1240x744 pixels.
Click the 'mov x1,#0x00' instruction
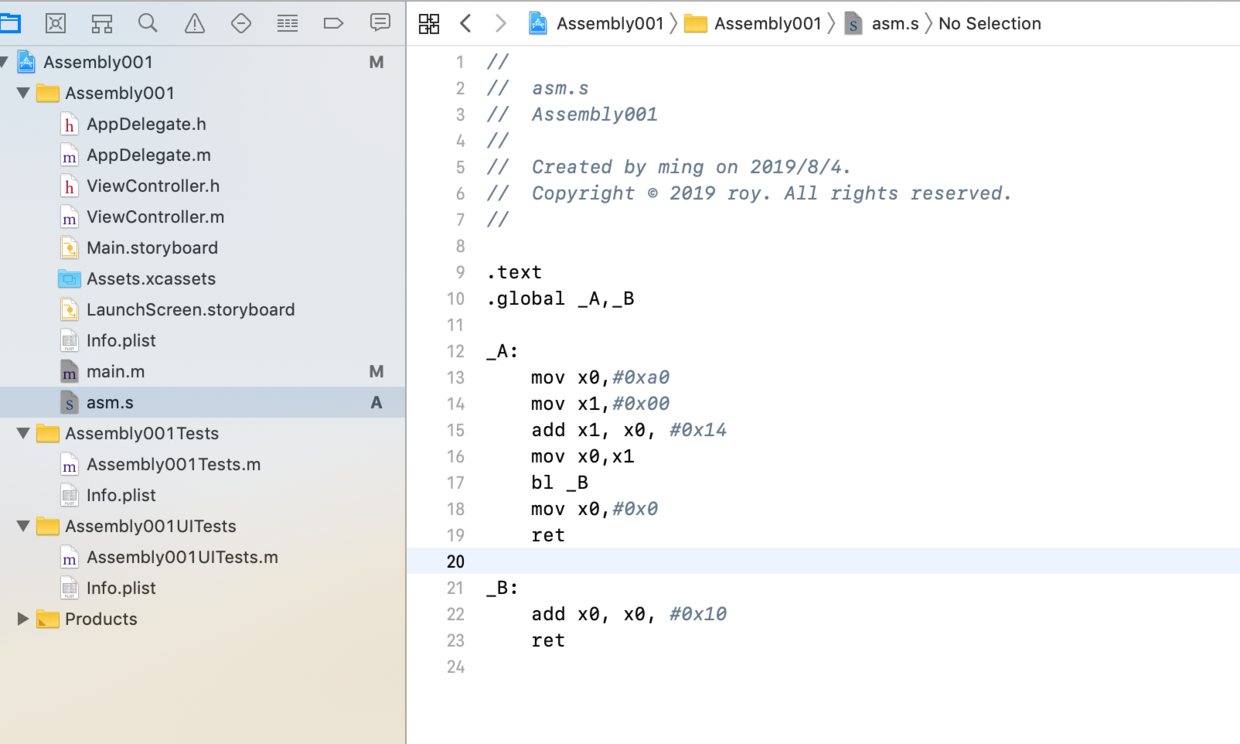[x=600, y=403]
